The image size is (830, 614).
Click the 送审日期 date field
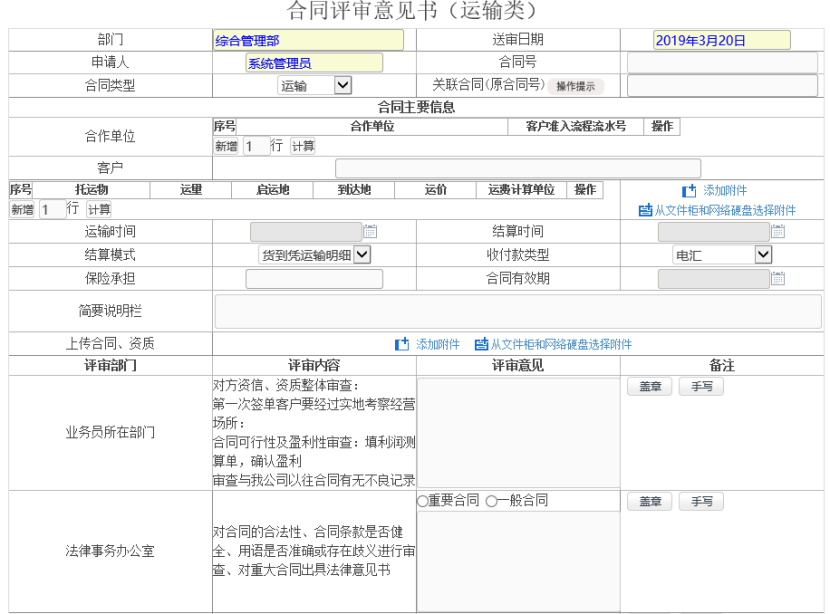tap(721, 41)
